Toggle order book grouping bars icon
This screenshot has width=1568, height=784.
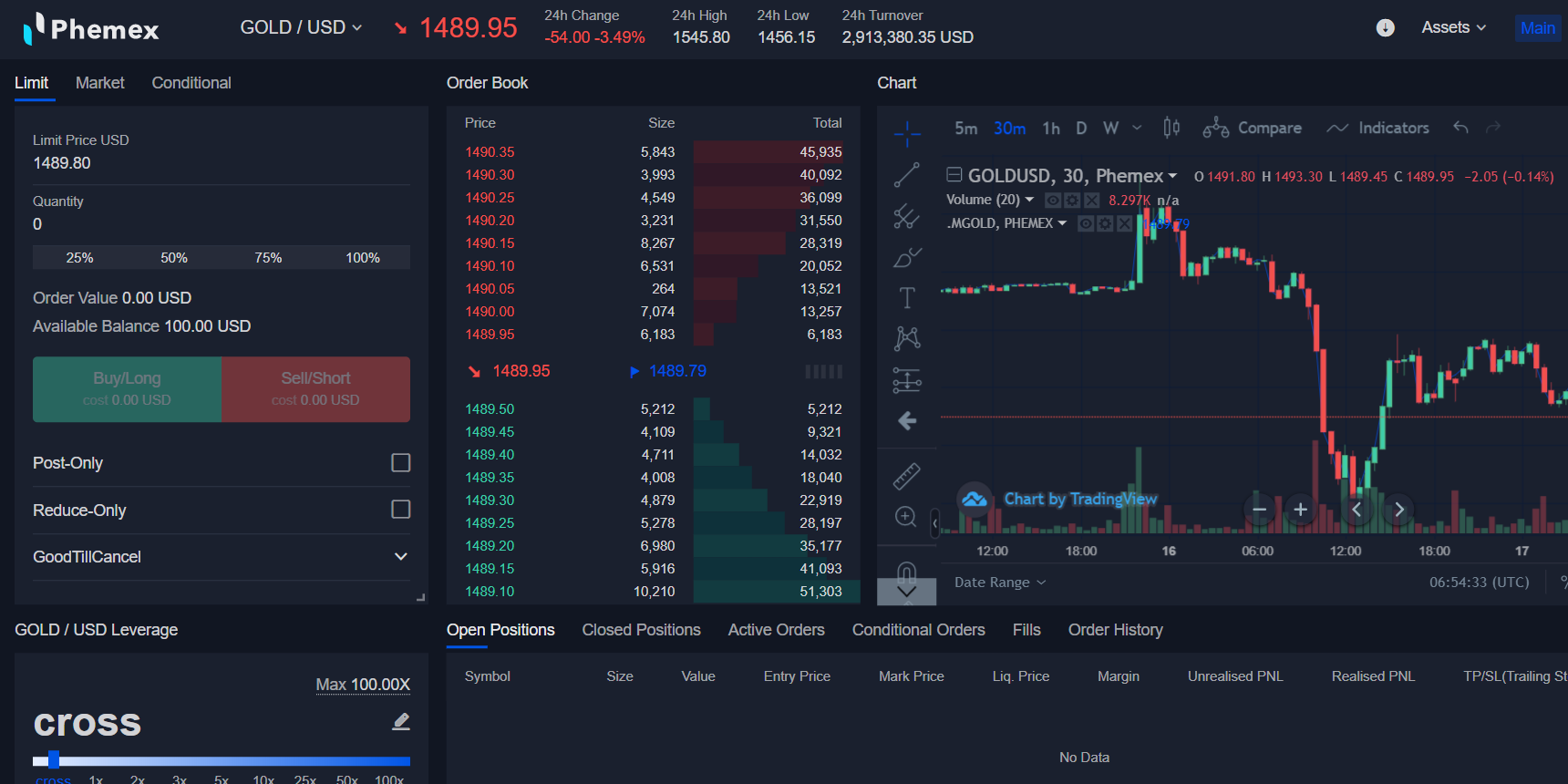pos(823,371)
